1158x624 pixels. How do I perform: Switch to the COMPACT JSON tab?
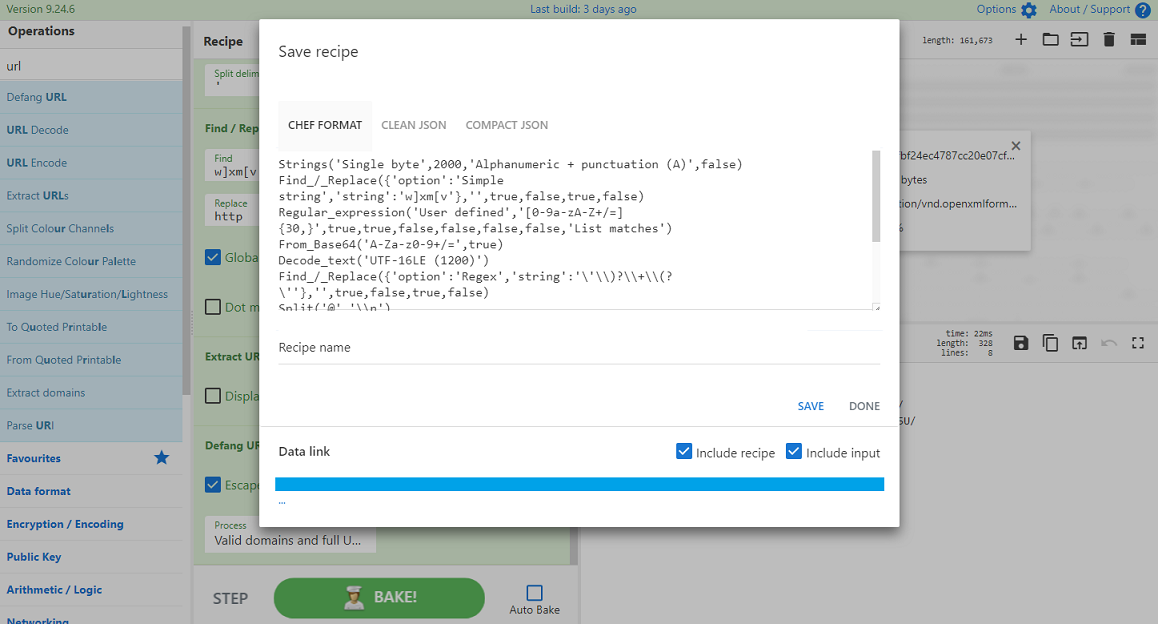point(507,125)
